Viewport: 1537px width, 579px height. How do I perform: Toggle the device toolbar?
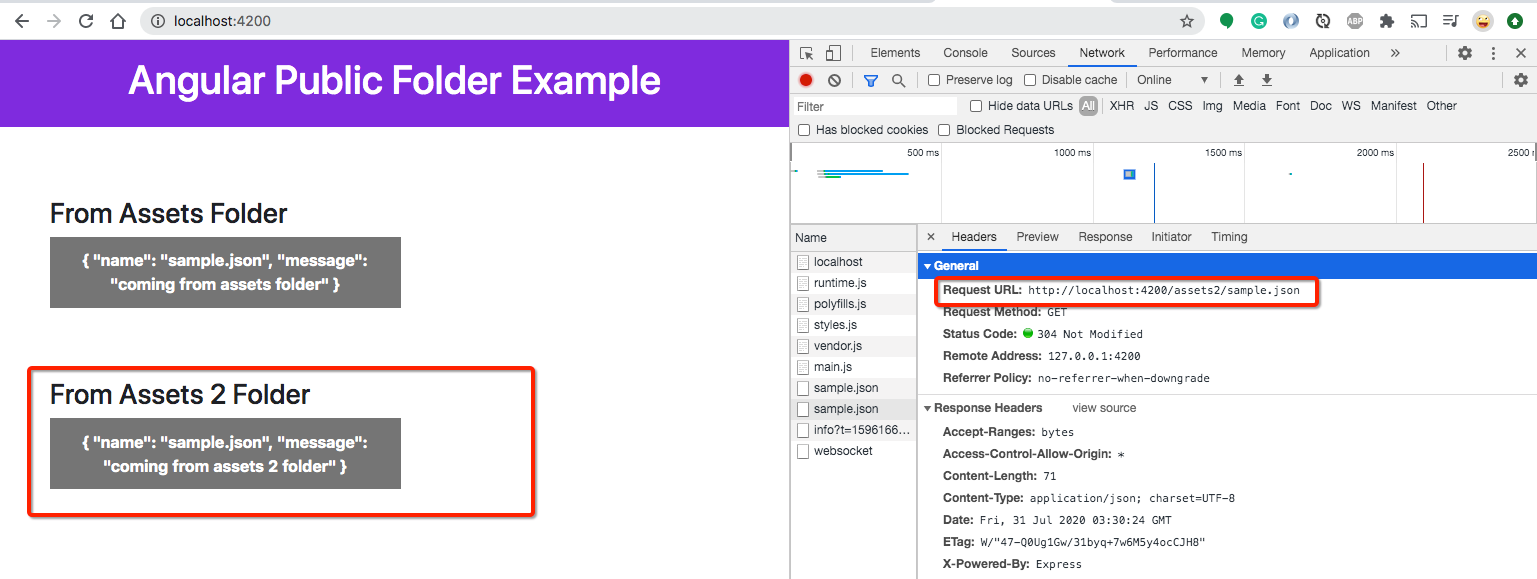tap(834, 52)
